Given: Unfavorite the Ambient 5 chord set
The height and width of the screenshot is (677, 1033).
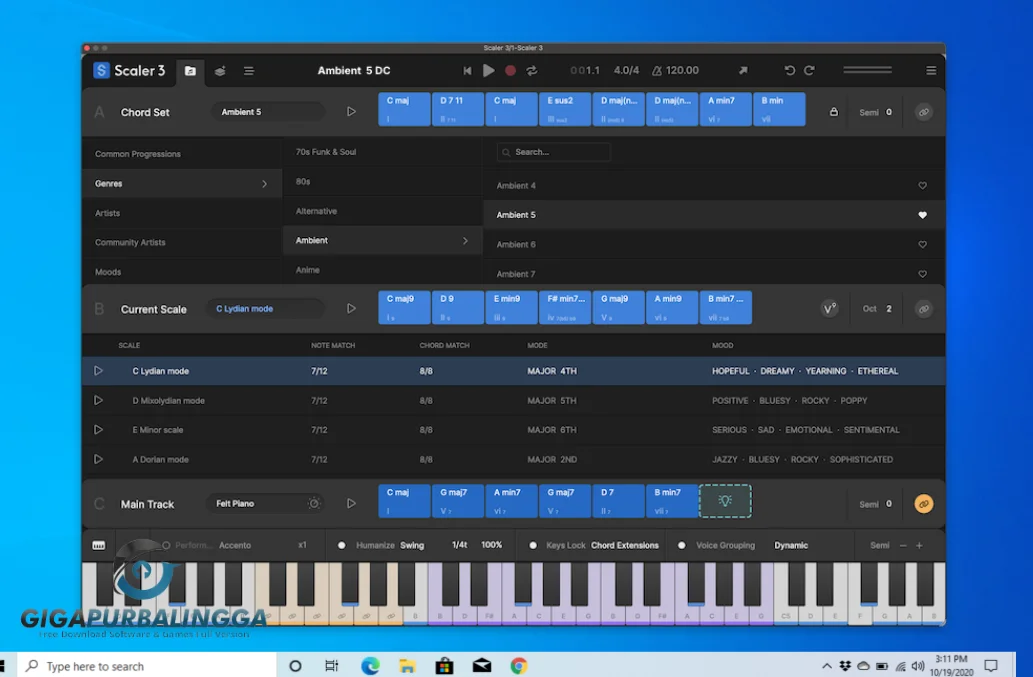Looking at the screenshot, I should coord(922,215).
